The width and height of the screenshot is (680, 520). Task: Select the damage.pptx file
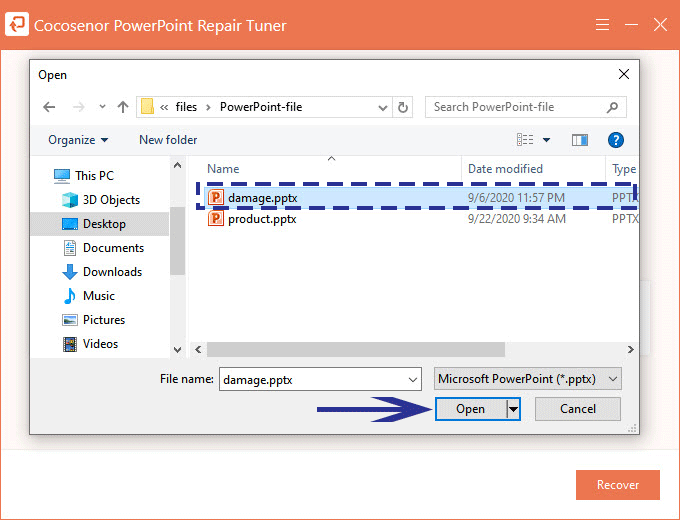click(x=421, y=198)
